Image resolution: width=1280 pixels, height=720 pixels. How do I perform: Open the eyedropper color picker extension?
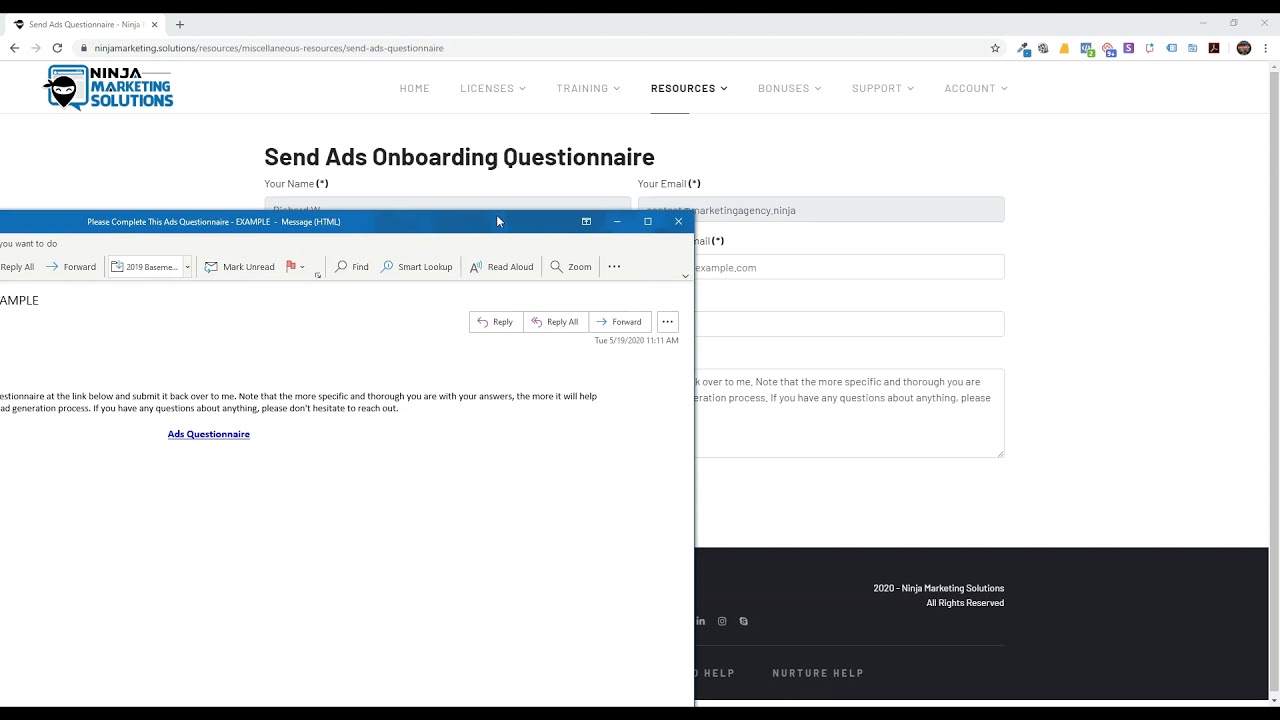point(1023,48)
